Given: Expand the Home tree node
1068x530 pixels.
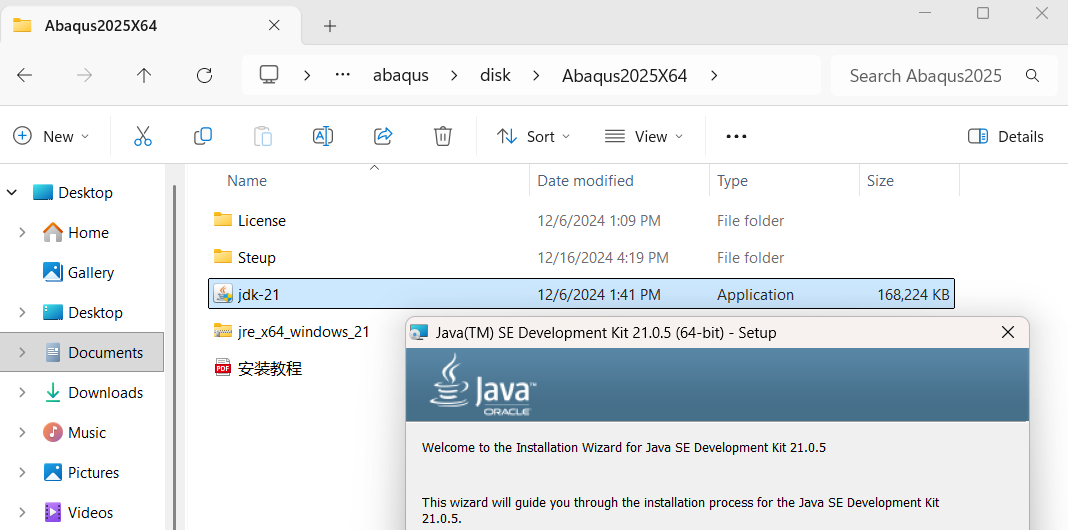Looking at the screenshot, I should pos(22,232).
